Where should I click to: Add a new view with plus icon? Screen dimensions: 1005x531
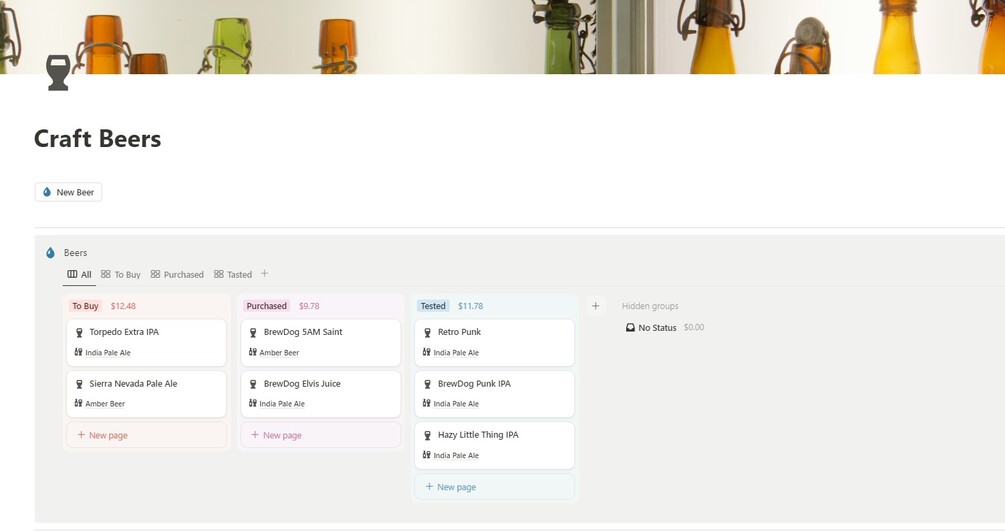[x=264, y=274]
